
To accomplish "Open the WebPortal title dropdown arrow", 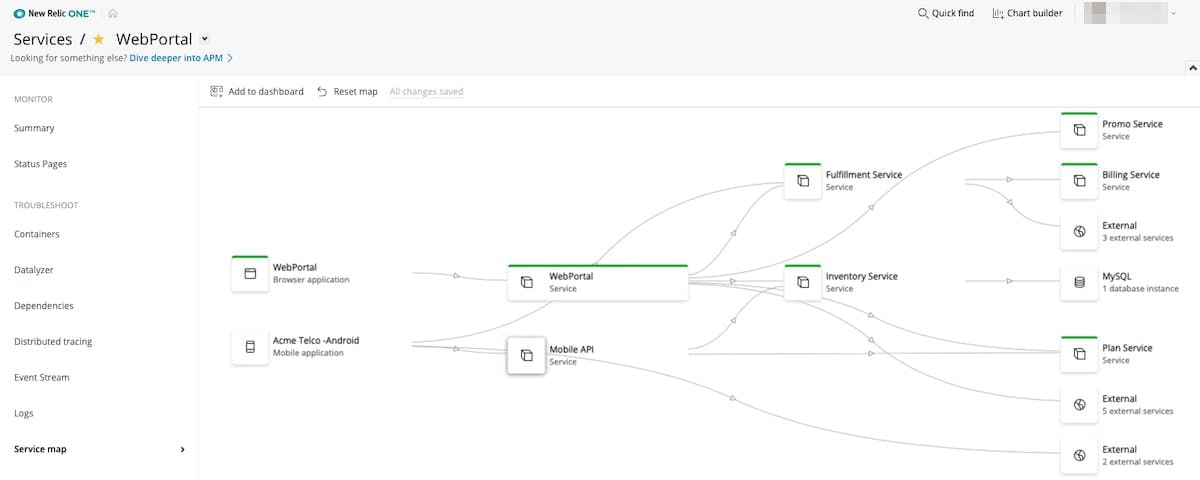I will 205,39.
